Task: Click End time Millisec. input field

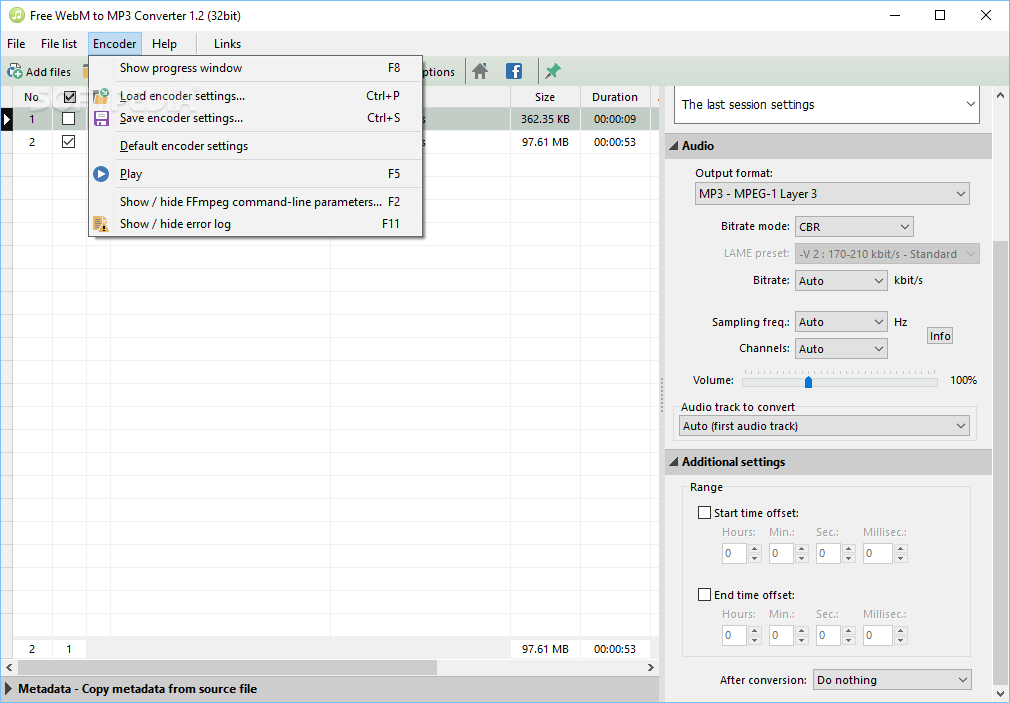Action: coord(878,636)
